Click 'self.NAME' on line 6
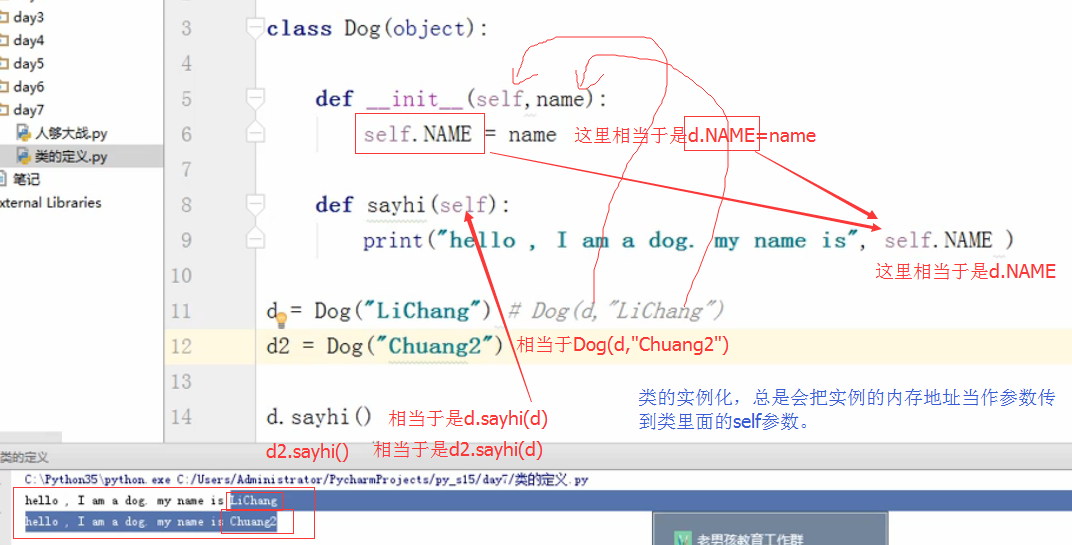 (417, 134)
